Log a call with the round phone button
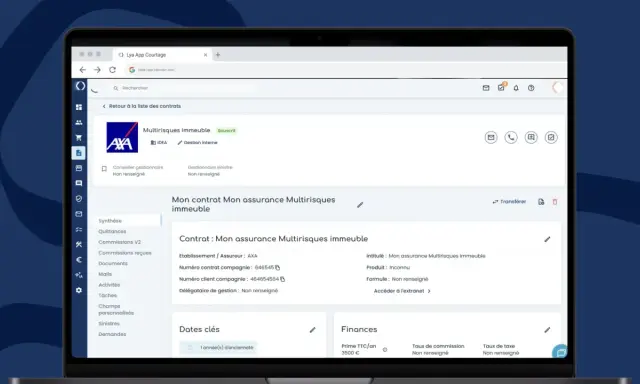The height and width of the screenshot is (384, 640). point(511,138)
